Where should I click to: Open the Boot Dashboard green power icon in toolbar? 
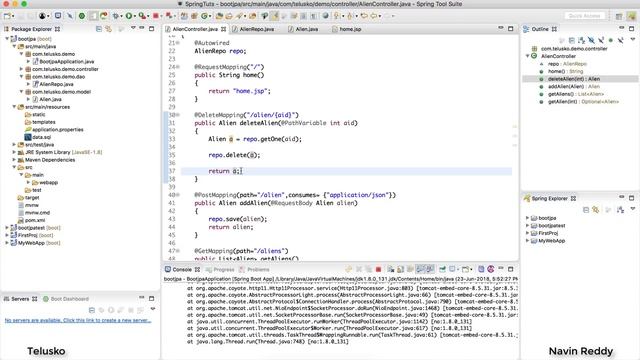(x=82, y=16)
